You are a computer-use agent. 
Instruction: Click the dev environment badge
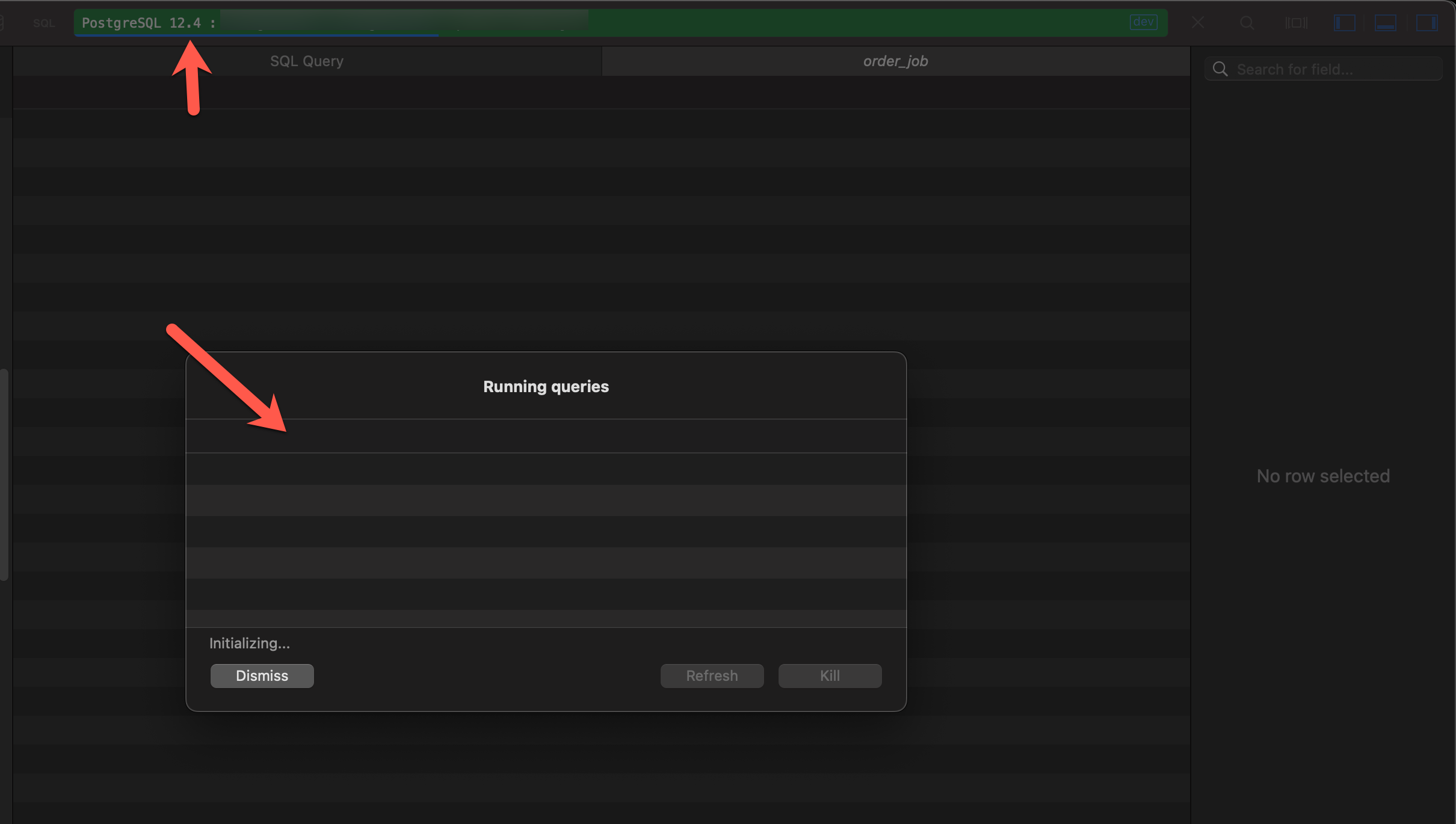(x=1144, y=22)
